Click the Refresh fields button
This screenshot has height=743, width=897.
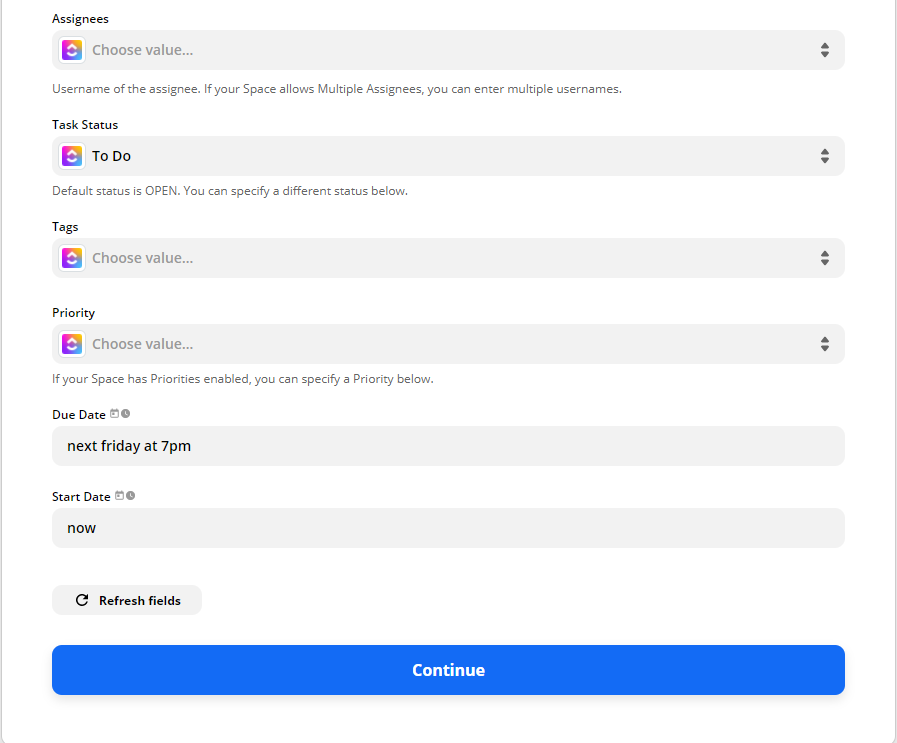(x=127, y=600)
